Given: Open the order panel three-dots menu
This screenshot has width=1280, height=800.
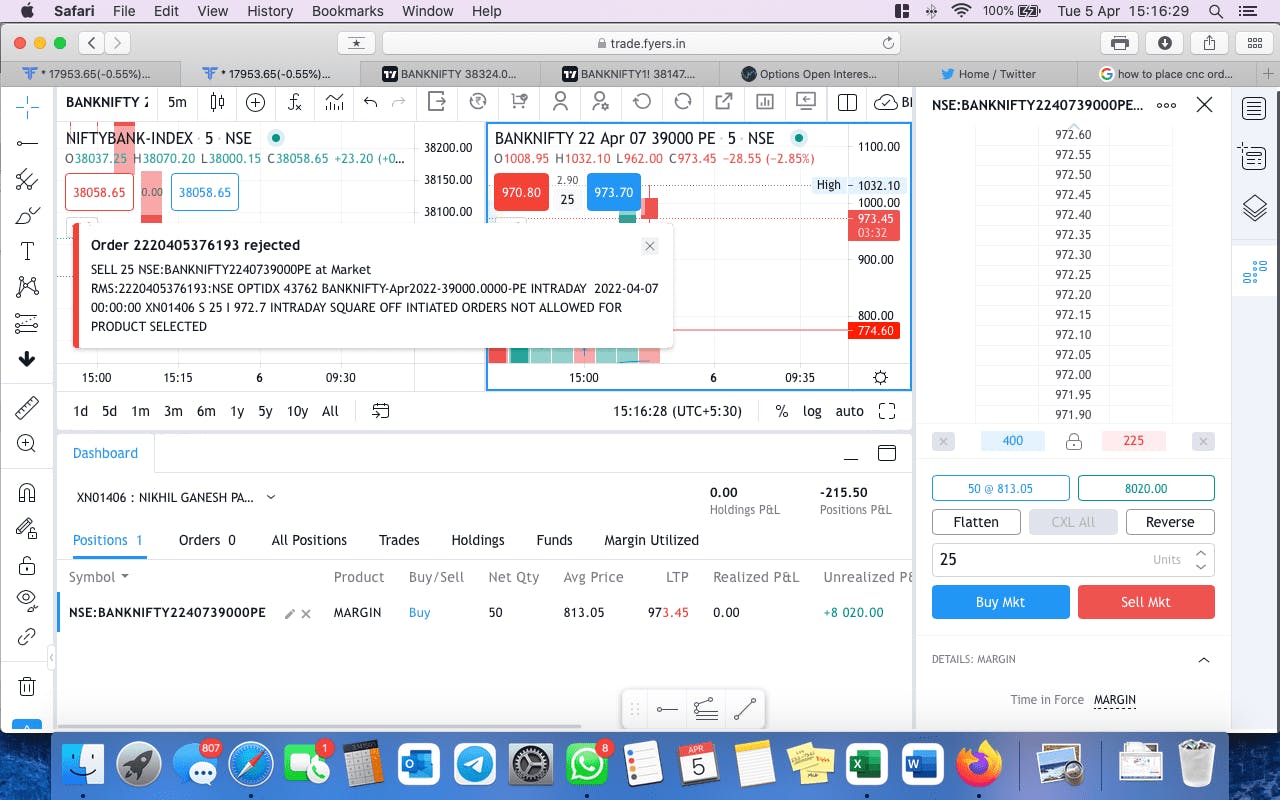Looking at the screenshot, I should [1166, 105].
